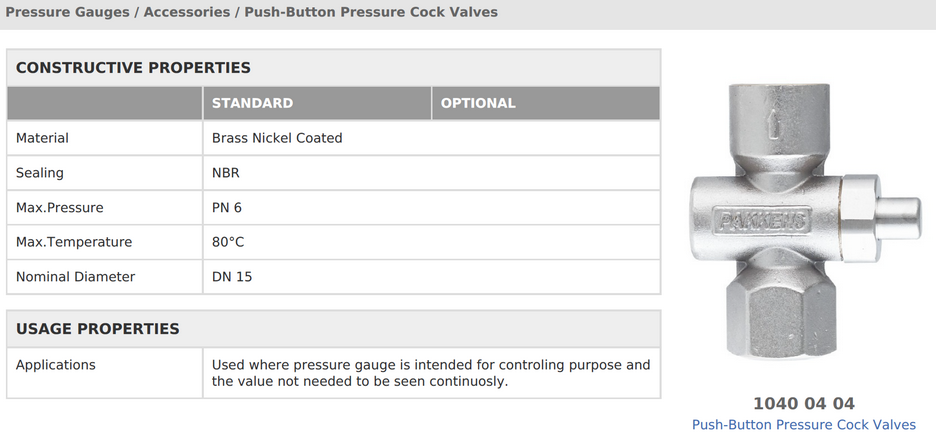Click the Sealing row label
This screenshot has width=936, height=444.
point(39,173)
